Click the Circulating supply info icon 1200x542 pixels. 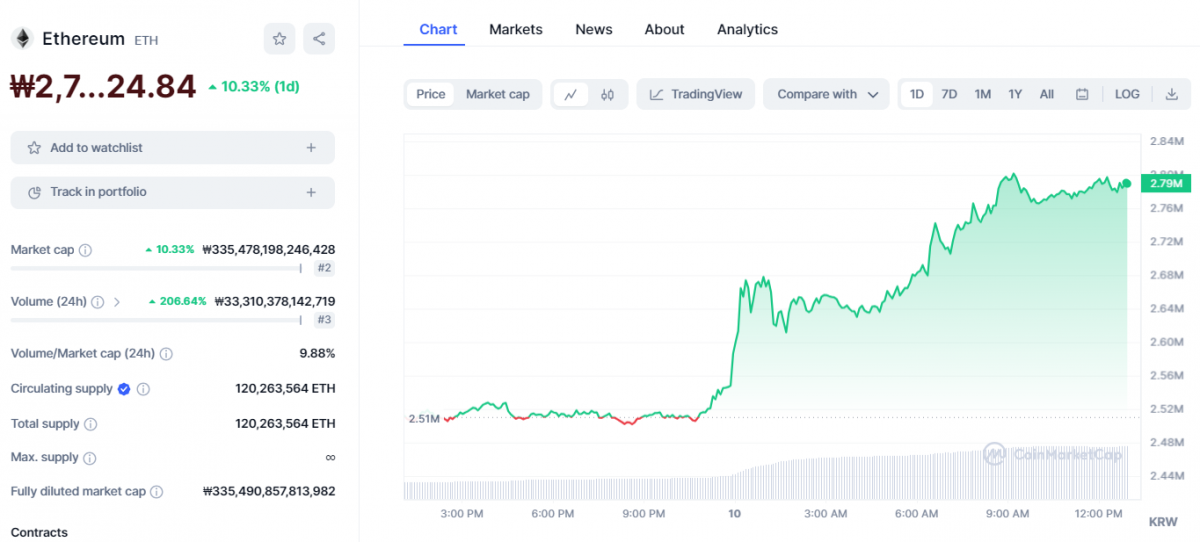[x=143, y=389]
